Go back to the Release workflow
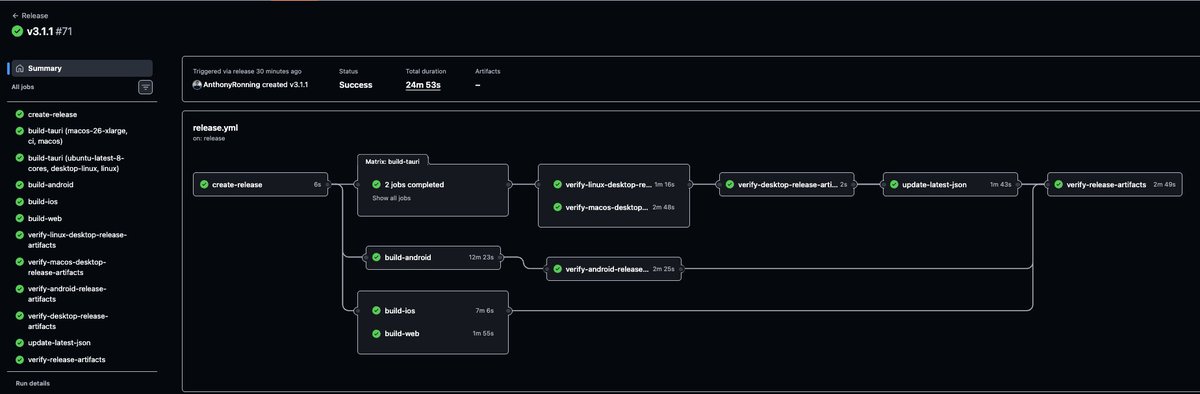 [x=30, y=16]
